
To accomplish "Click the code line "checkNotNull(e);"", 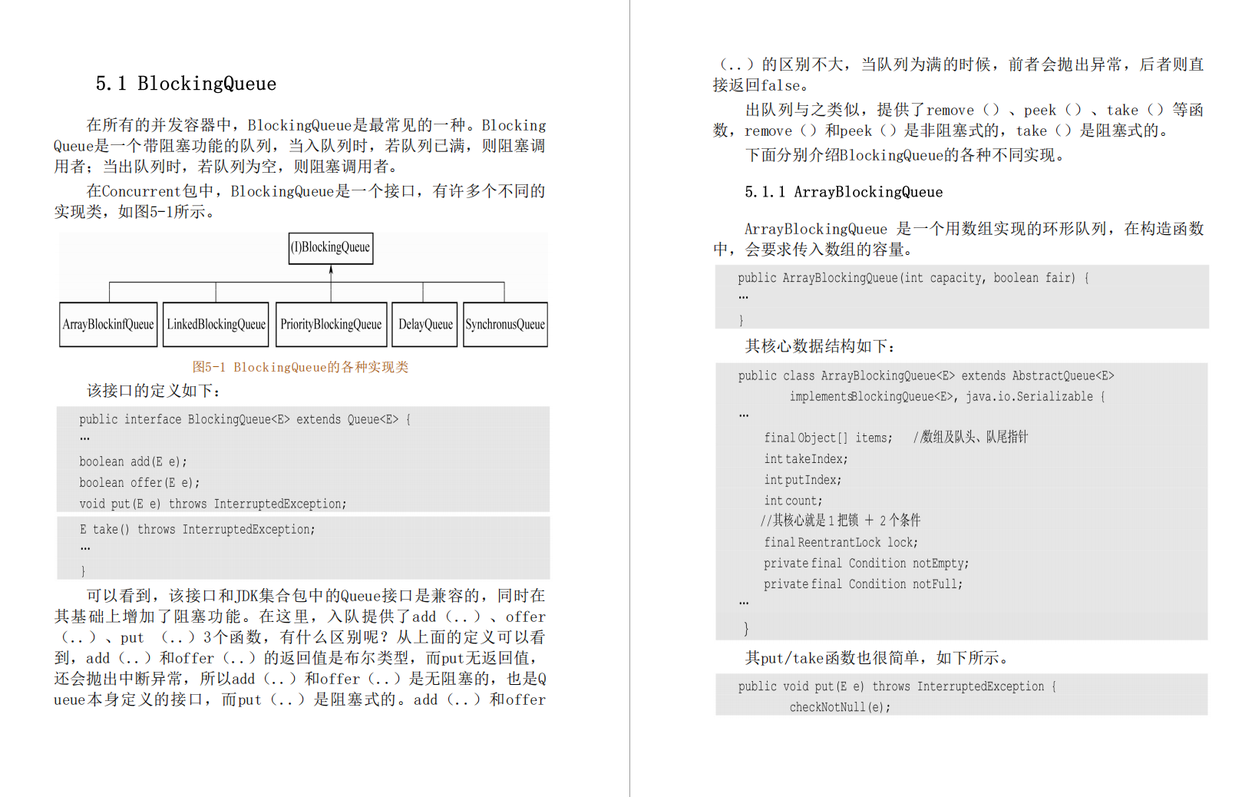I will (x=840, y=708).
